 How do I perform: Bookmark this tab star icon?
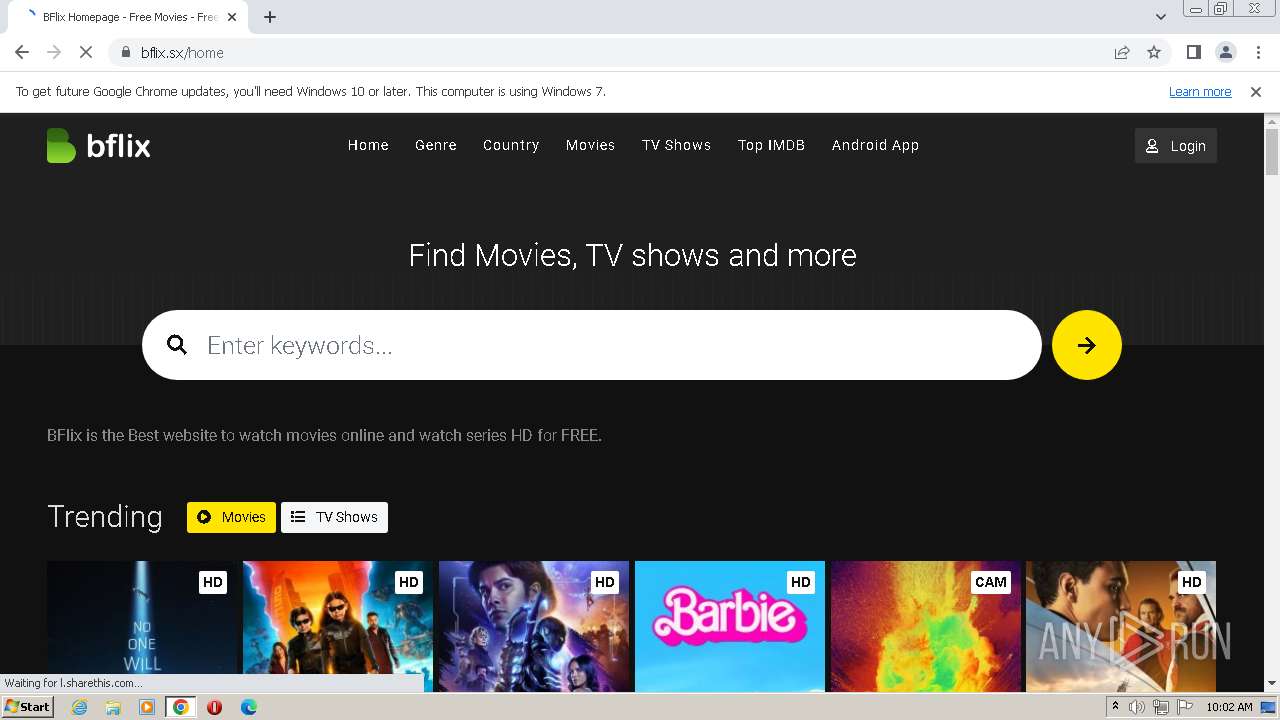tap(1154, 53)
